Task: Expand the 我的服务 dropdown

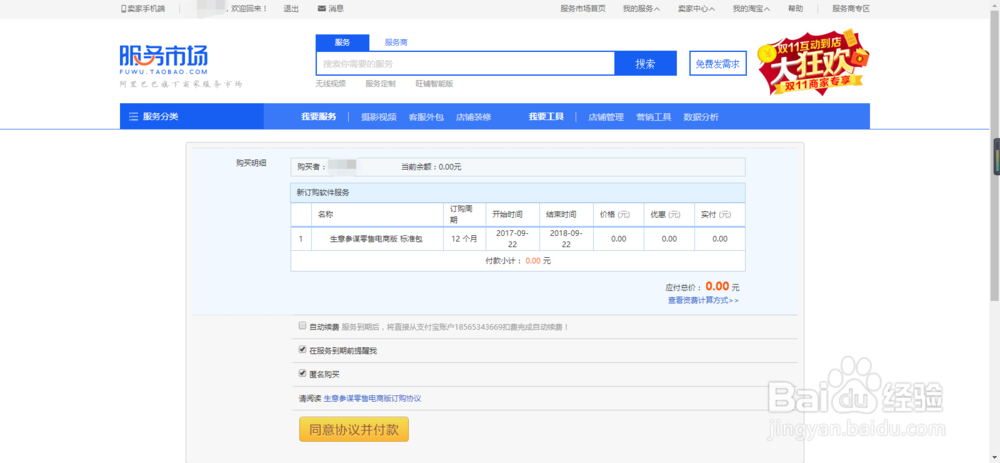Action: (641, 9)
